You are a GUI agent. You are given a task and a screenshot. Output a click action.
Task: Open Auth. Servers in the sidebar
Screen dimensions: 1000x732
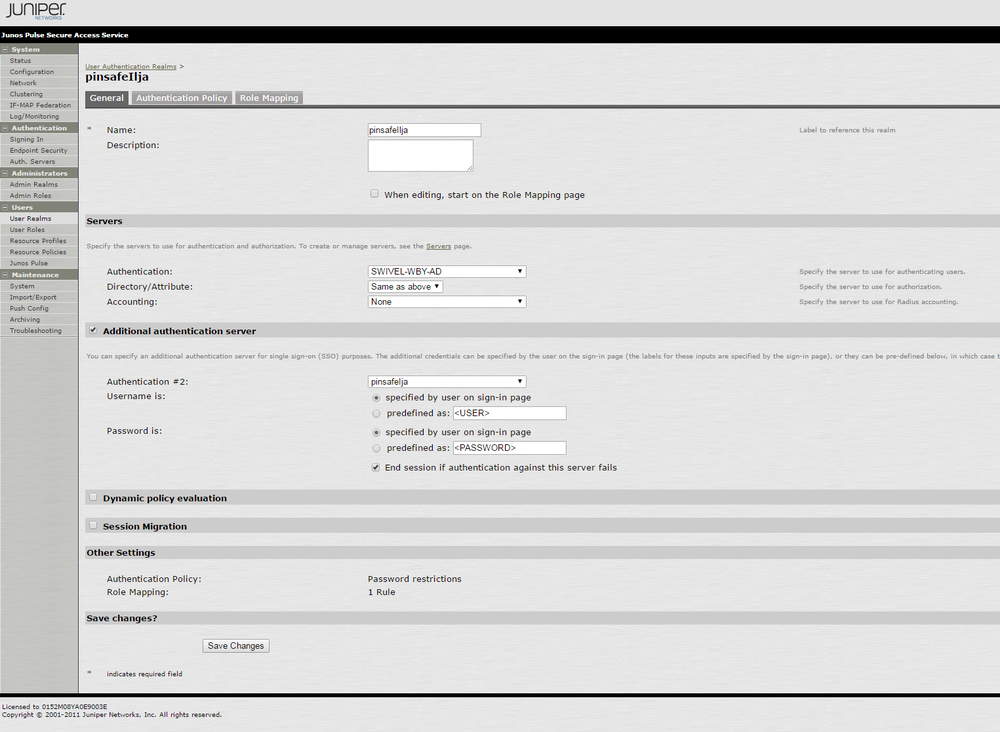pyautogui.click(x=32, y=161)
